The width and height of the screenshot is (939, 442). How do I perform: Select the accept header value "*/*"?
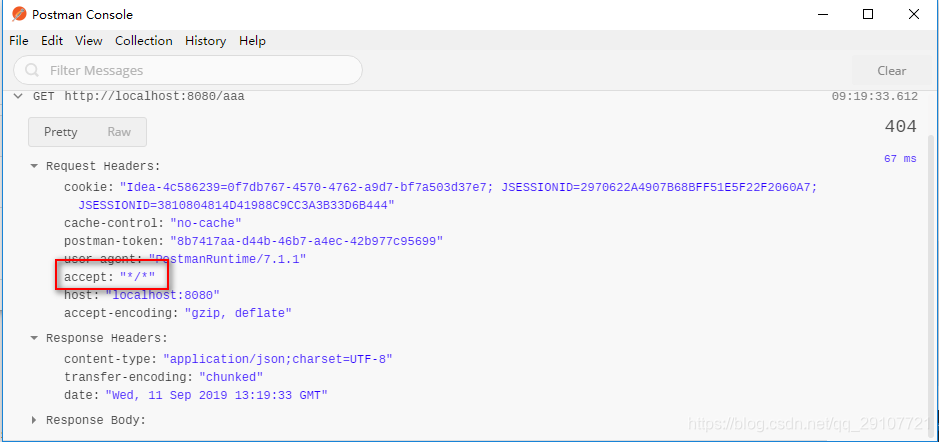coord(137,277)
